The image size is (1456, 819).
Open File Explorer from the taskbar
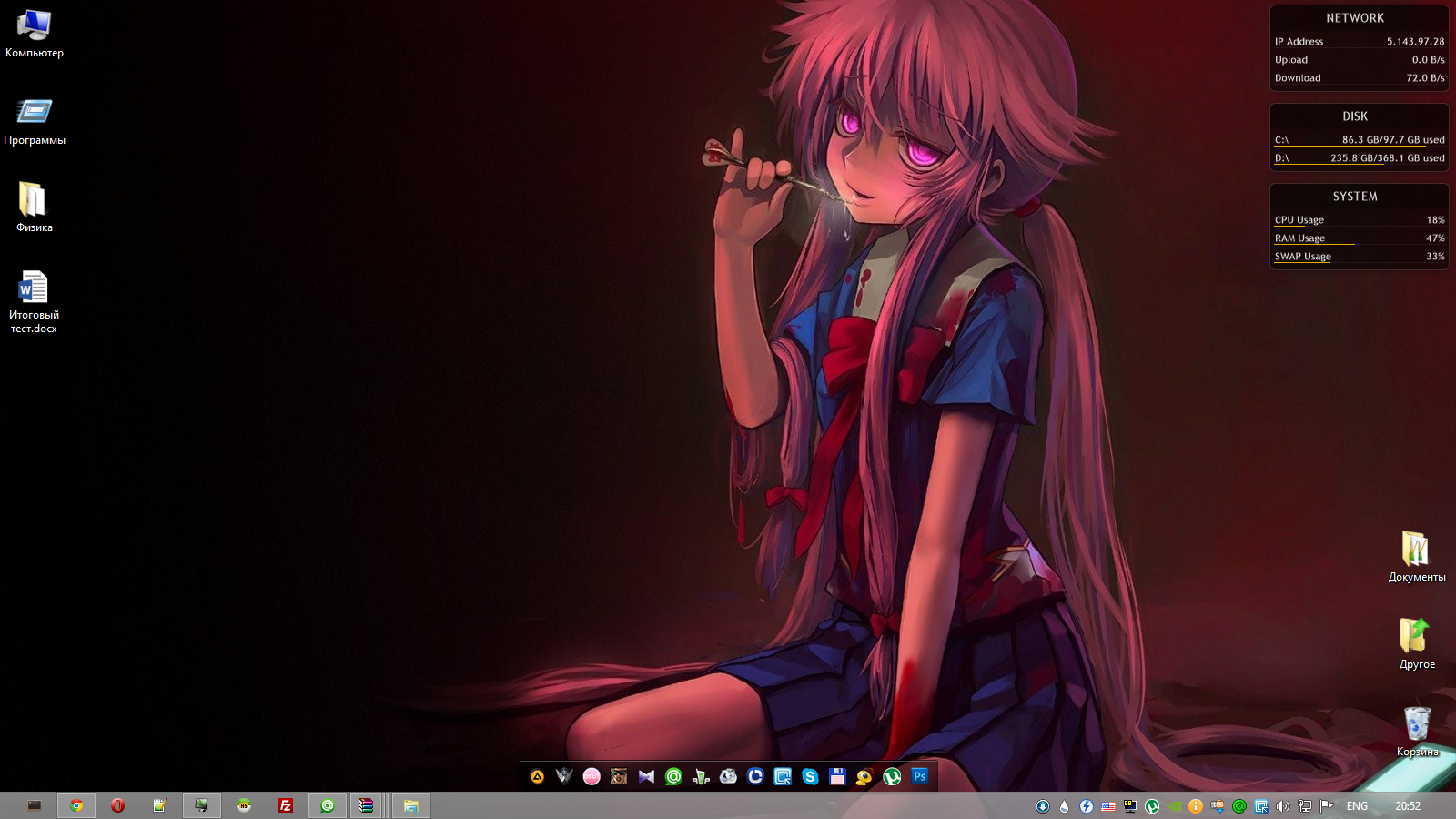tap(410, 805)
